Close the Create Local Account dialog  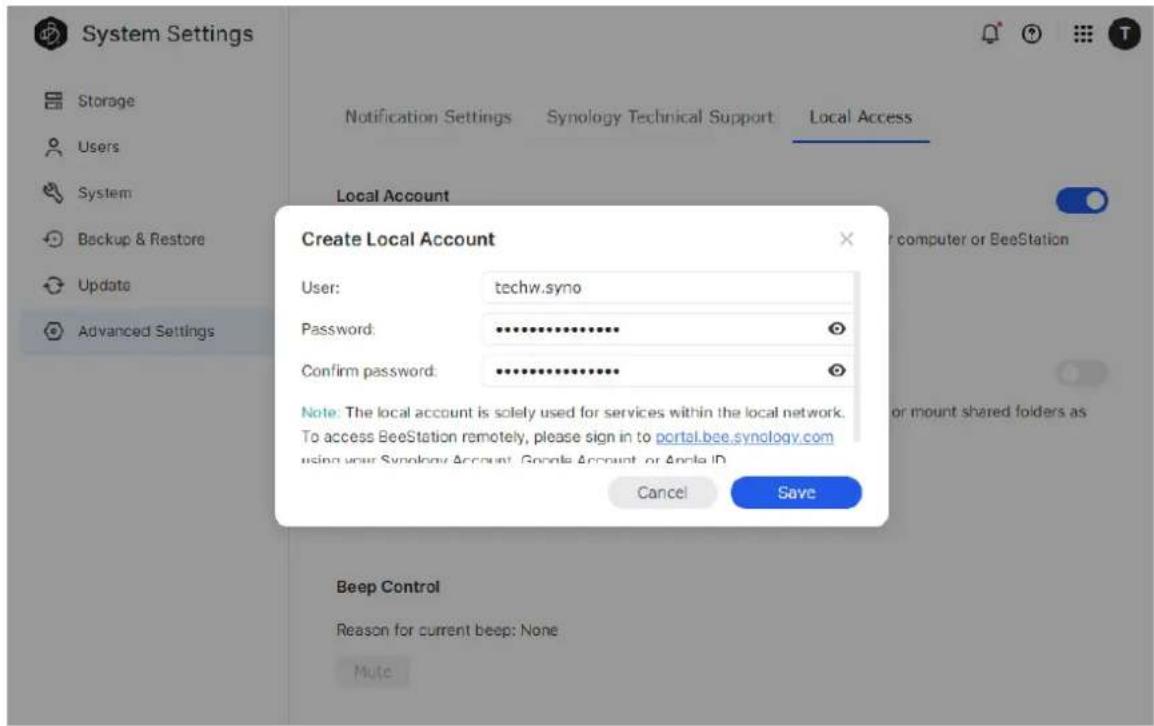coord(846,239)
